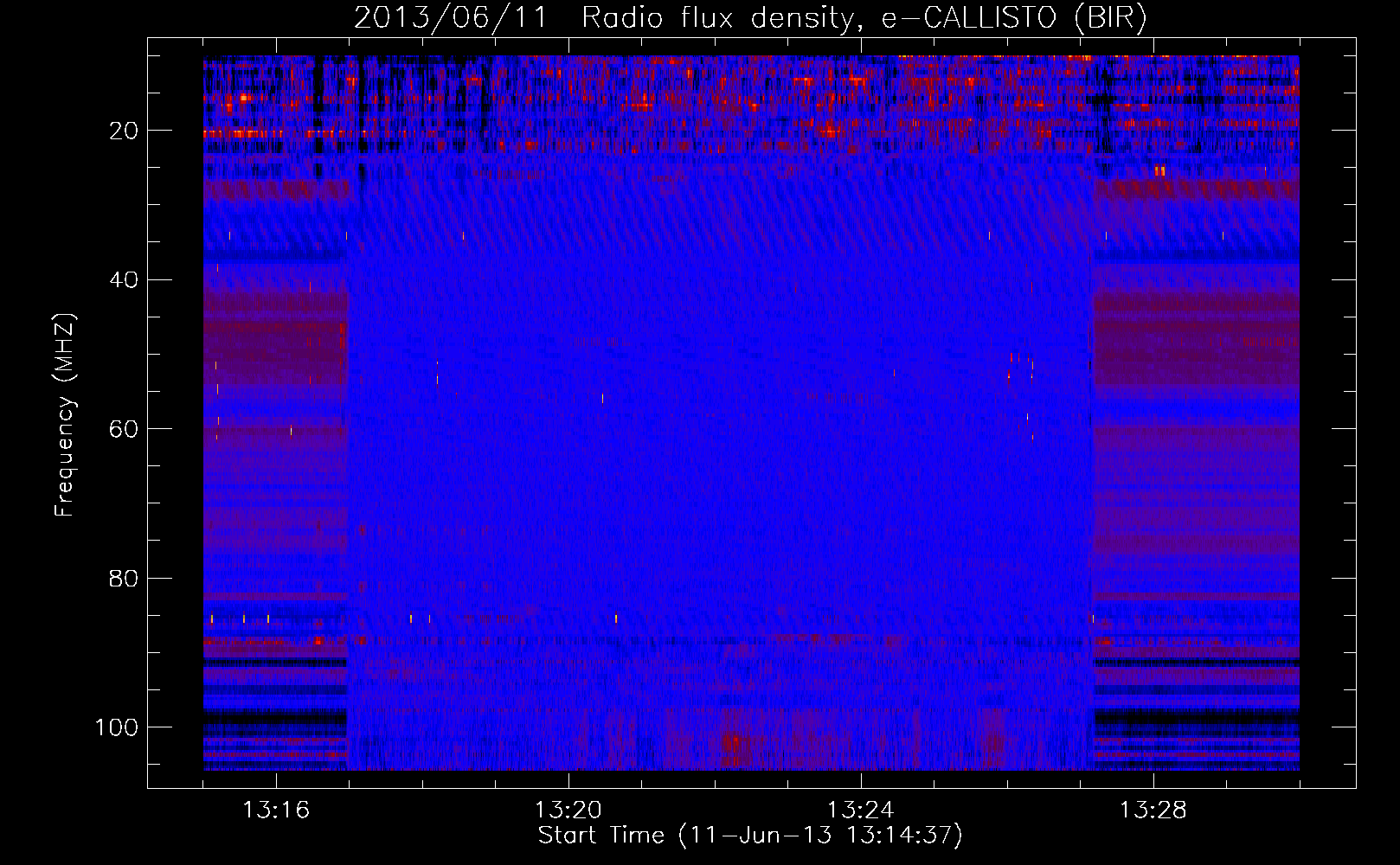The height and width of the screenshot is (865, 1400).
Task: Click the 'Start Time (11-Jun-13 13:14:37)' x-axis label
Action: tap(750, 836)
